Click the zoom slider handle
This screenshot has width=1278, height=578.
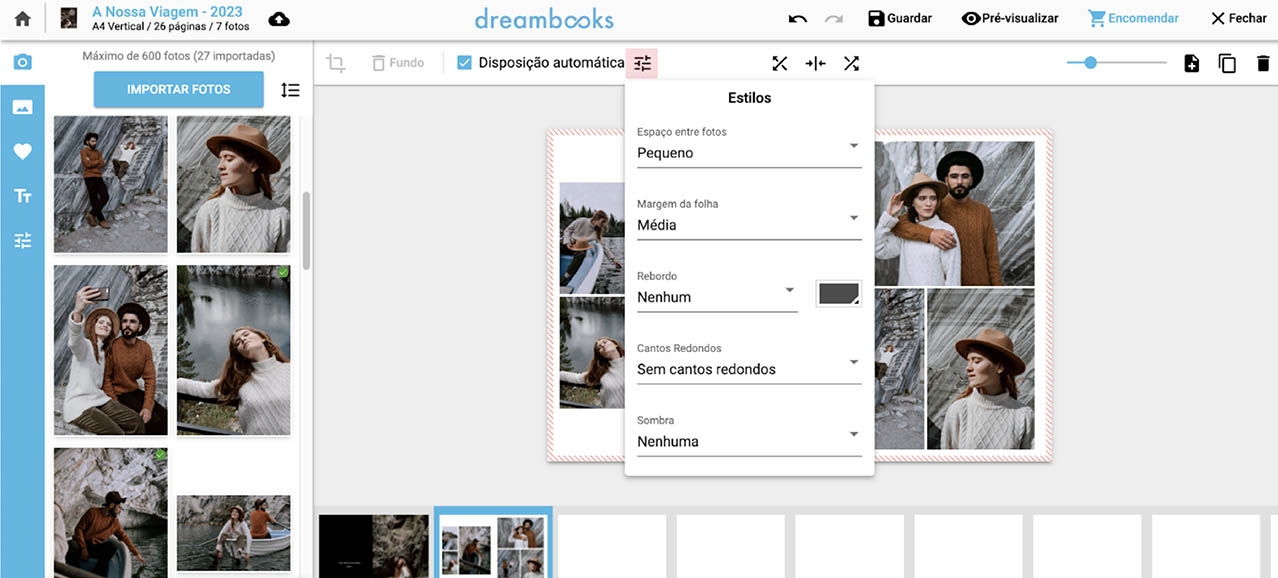pyautogui.click(x=1090, y=63)
